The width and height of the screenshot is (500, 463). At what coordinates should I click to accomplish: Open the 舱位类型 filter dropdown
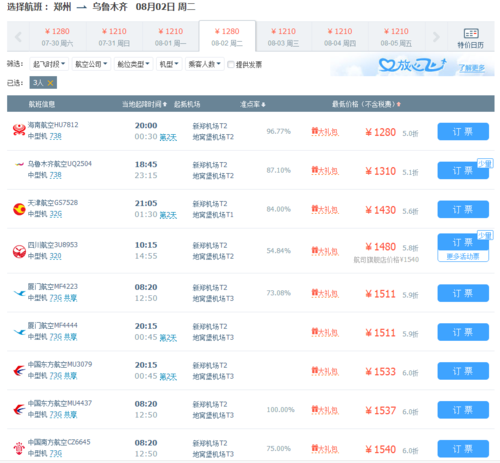coord(133,64)
